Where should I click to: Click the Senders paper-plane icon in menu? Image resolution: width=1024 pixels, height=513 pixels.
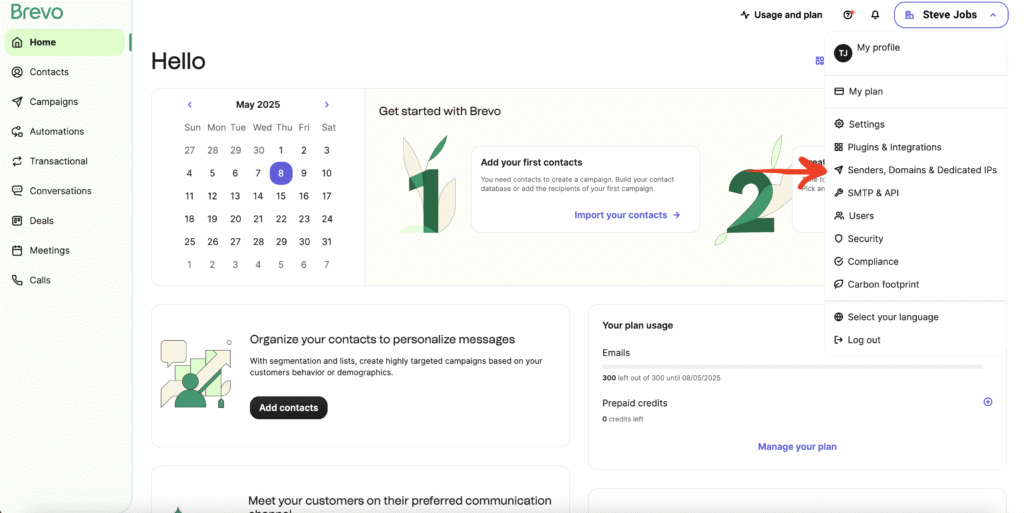point(839,170)
